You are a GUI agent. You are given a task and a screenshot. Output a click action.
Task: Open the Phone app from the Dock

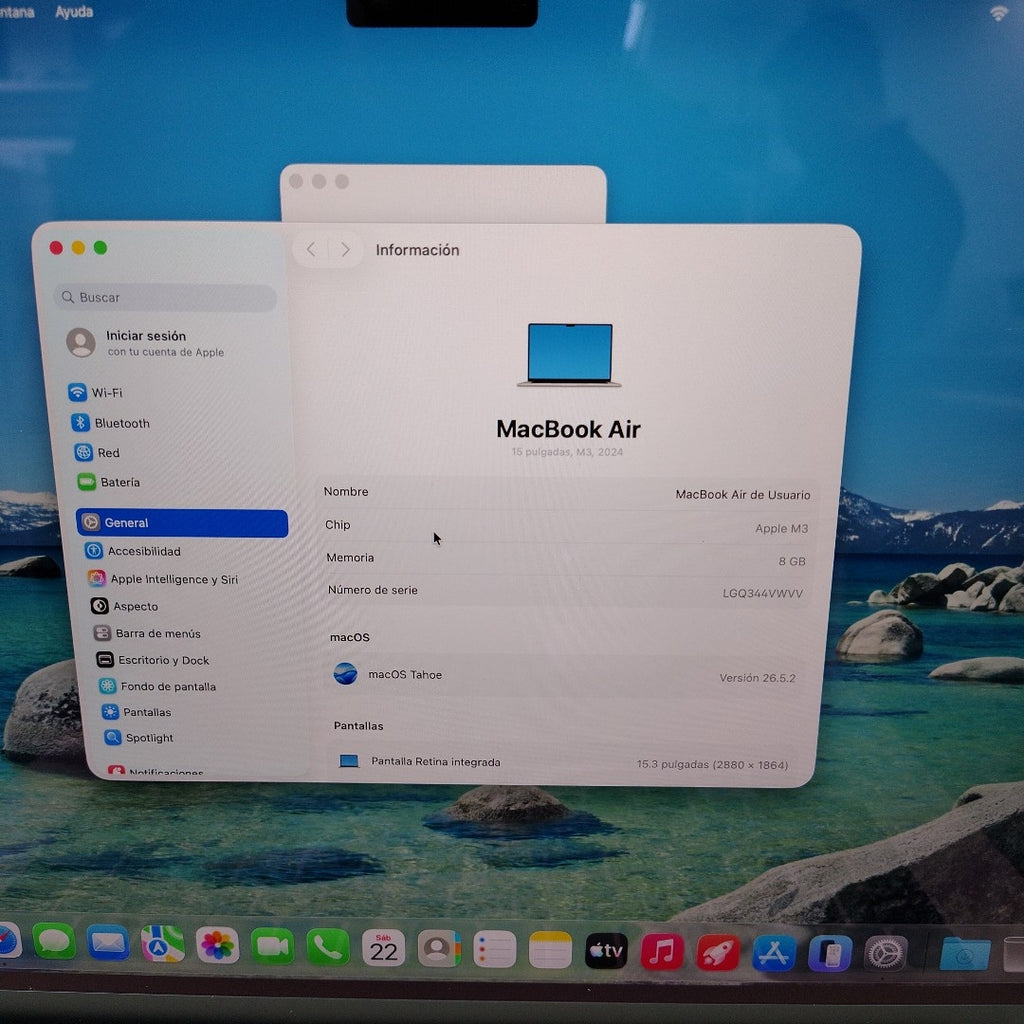[328, 947]
